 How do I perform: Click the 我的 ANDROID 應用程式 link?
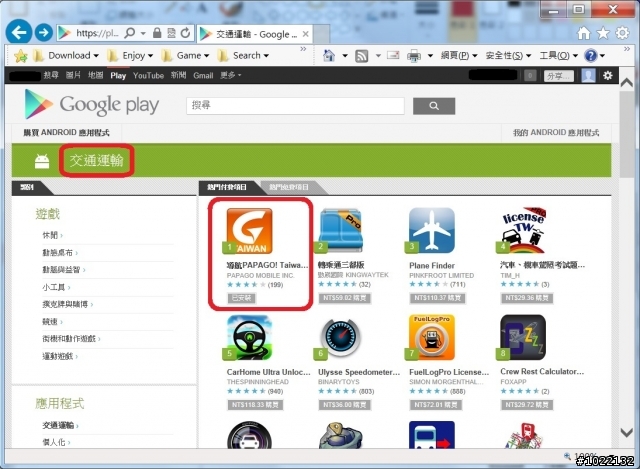556,133
